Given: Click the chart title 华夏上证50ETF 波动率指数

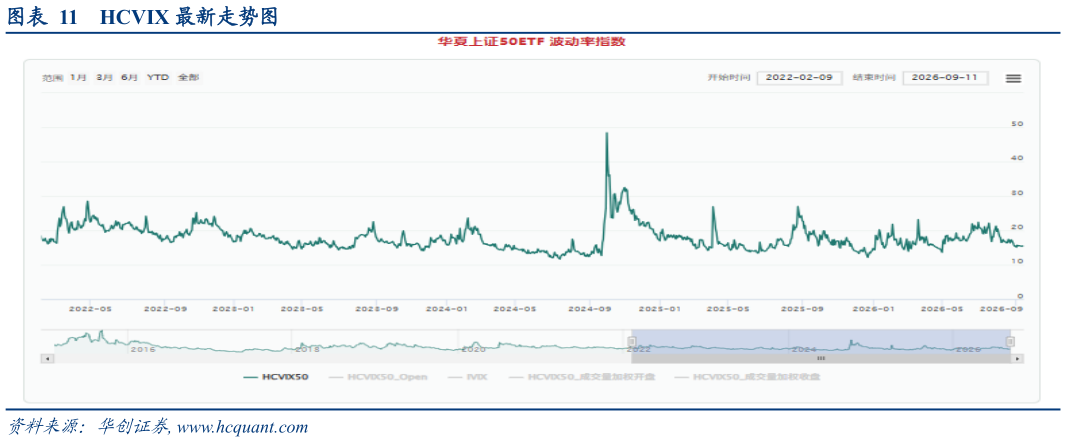Looking at the screenshot, I should [531, 41].
